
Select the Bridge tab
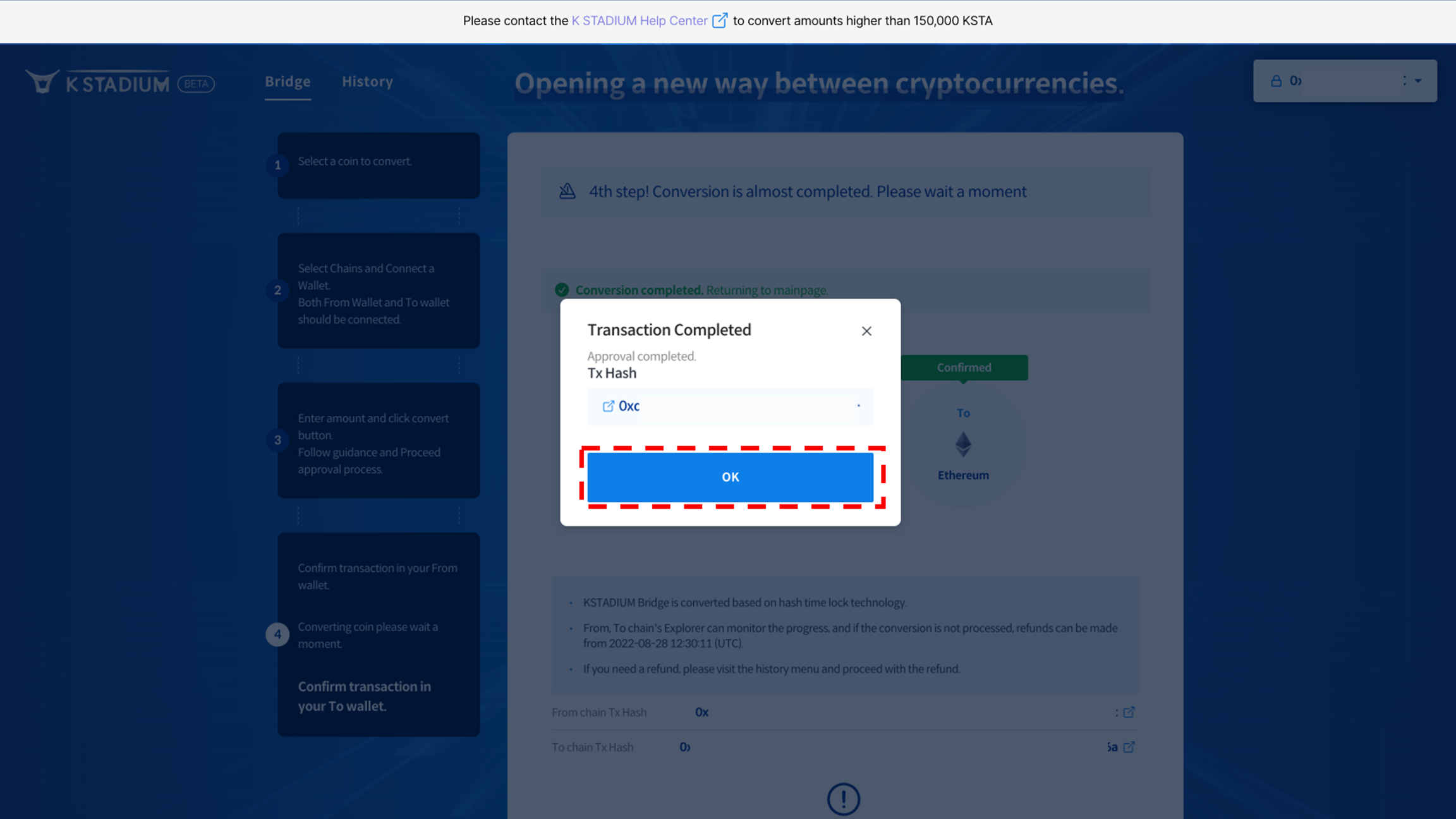pos(288,82)
